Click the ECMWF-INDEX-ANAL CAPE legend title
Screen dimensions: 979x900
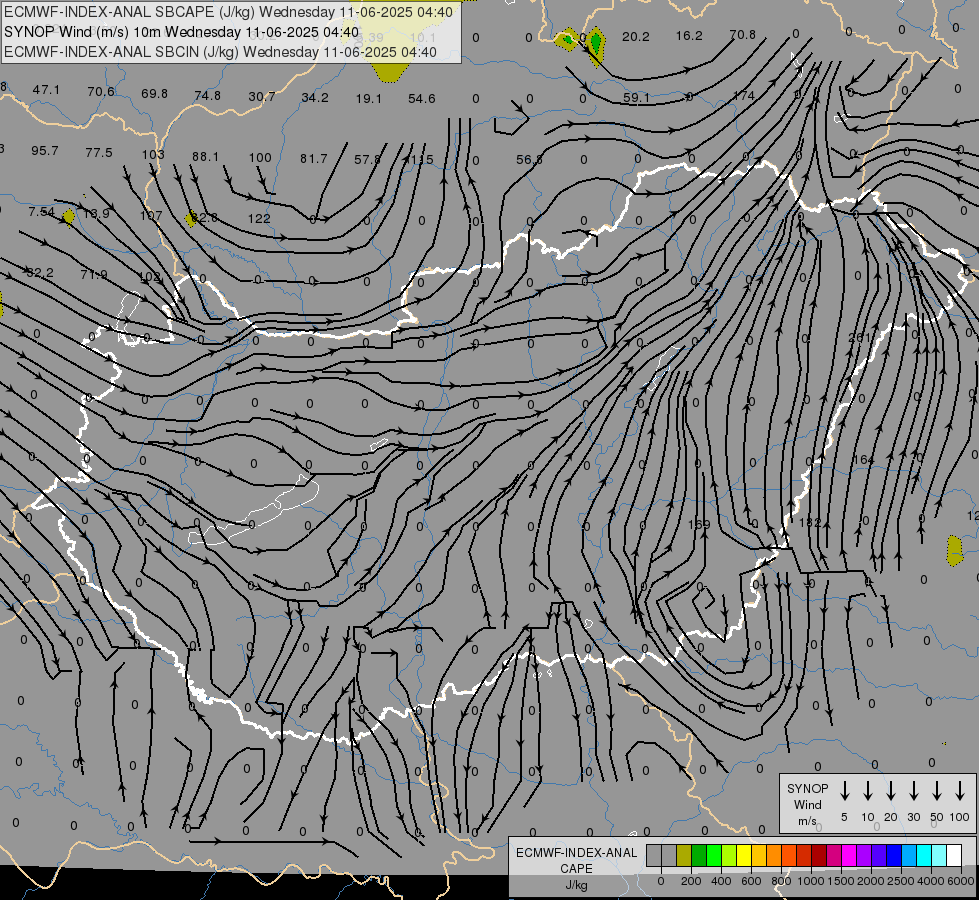576,860
